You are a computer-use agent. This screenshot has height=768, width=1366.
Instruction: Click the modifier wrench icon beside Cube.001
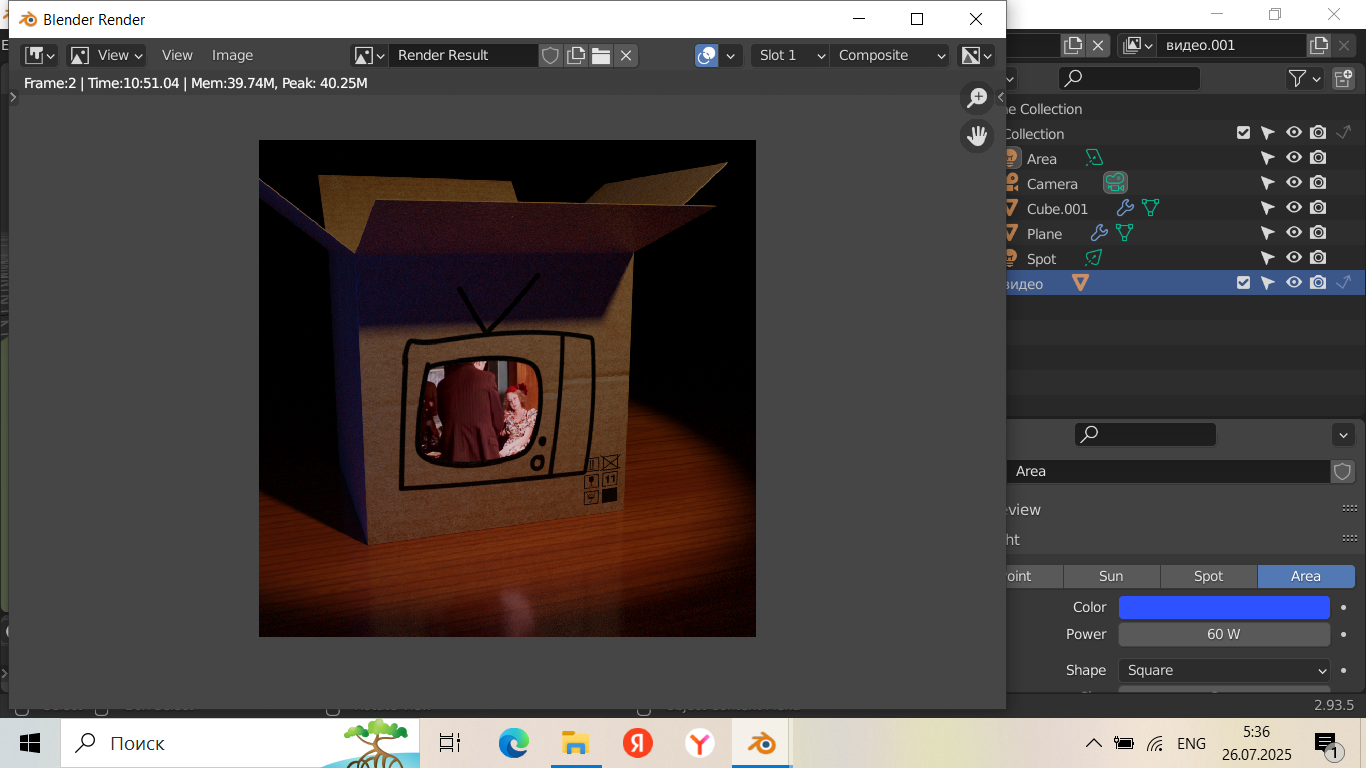pyautogui.click(x=1124, y=208)
